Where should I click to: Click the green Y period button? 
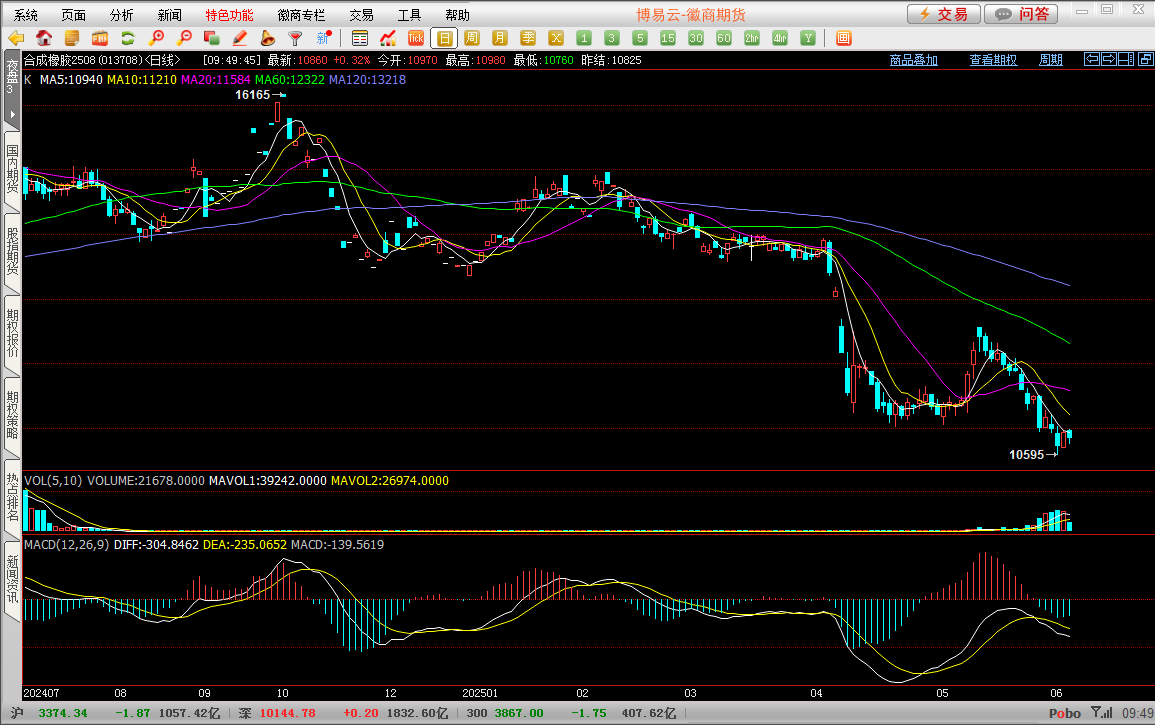[x=808, y=38]
